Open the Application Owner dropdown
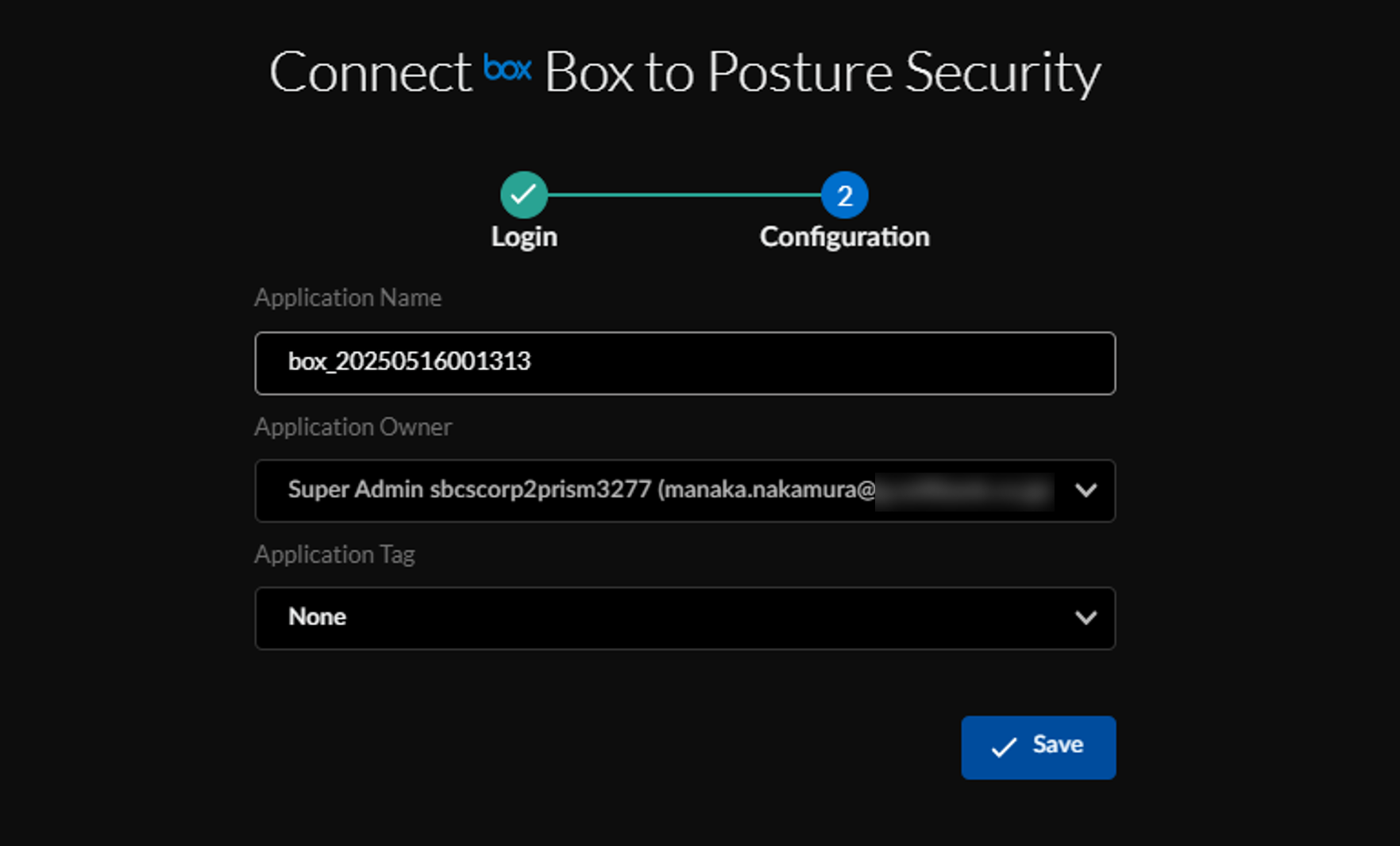Image resolution: width=1400 pixels, height=846 pixels. click(685, 490)
